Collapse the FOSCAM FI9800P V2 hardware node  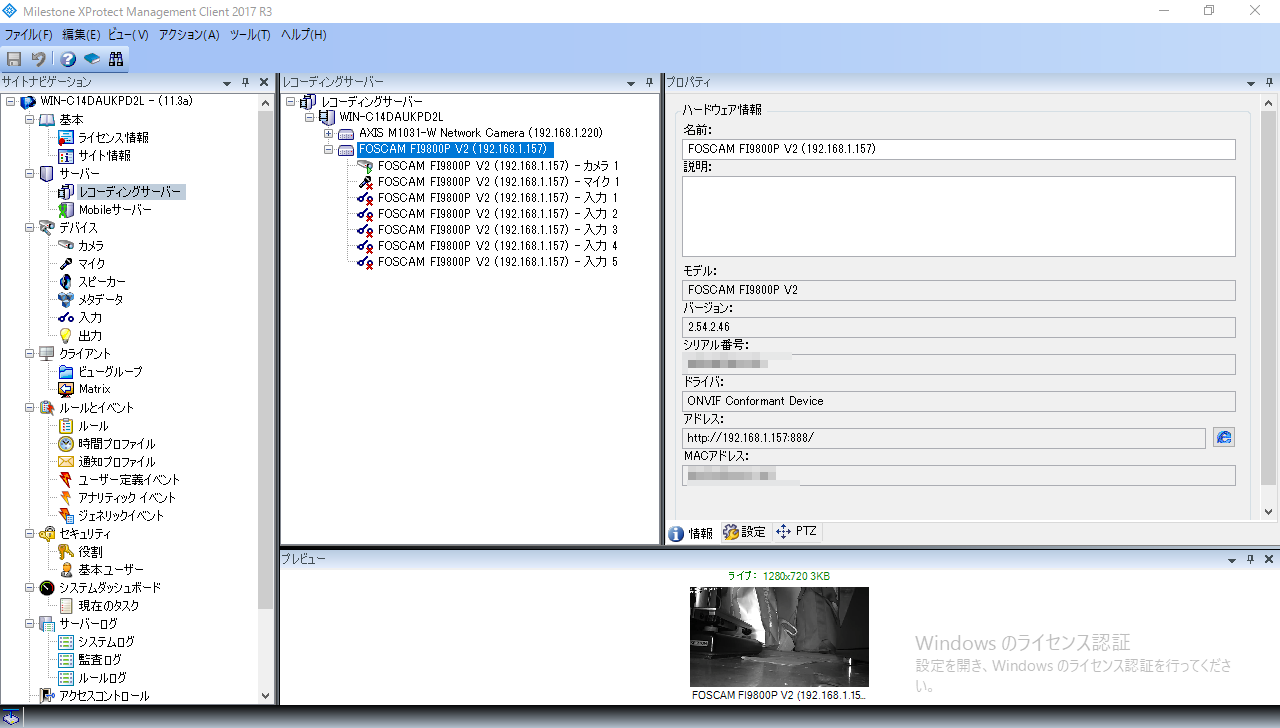pos(329,150)
